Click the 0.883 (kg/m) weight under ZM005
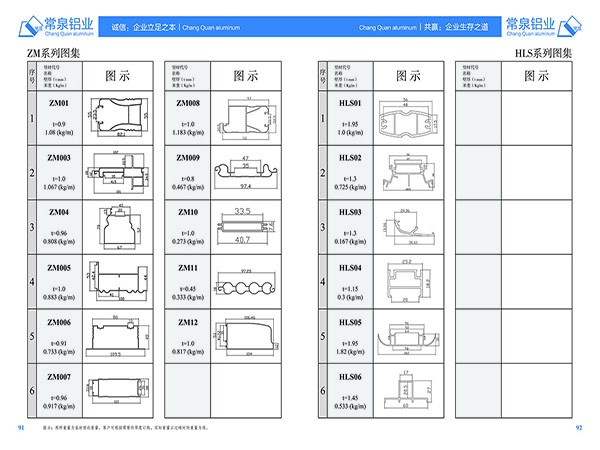 coord(59,297)
